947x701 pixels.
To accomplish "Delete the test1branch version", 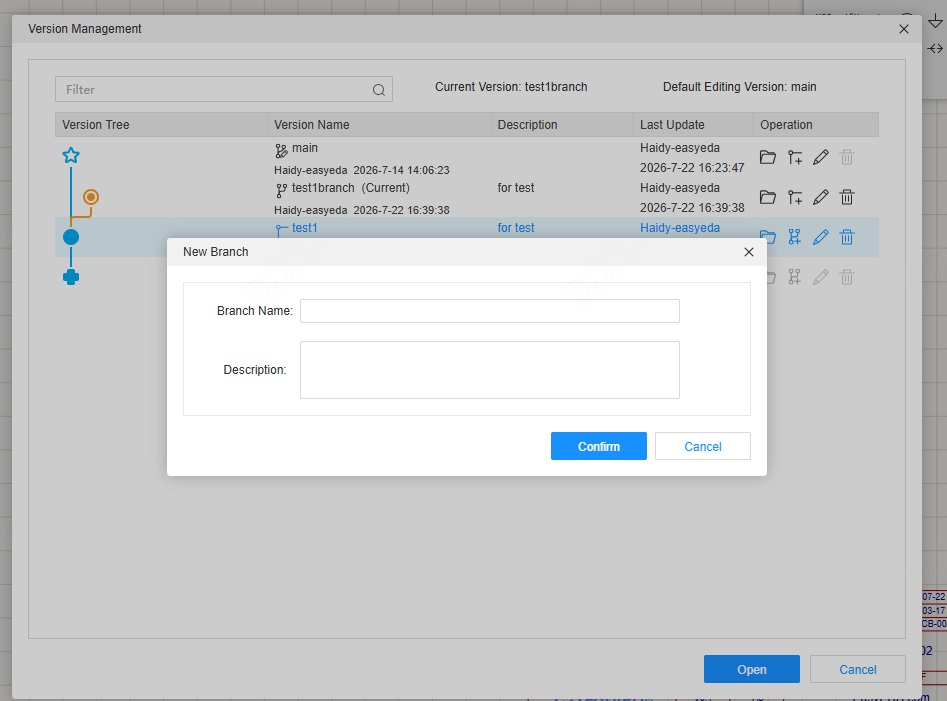I will point(847,197).
